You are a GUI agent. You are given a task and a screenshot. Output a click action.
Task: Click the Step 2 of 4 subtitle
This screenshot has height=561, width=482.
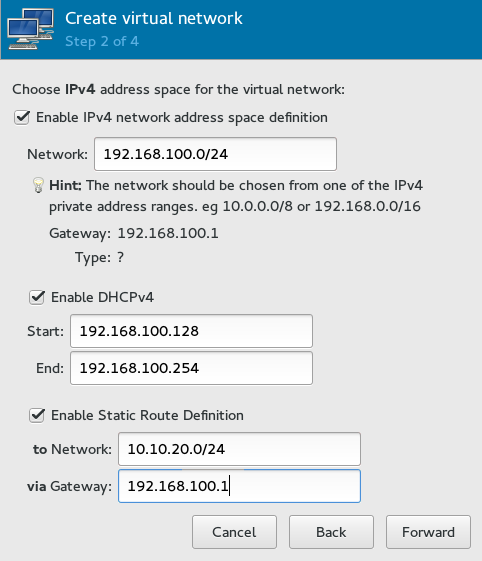(102, 42)
